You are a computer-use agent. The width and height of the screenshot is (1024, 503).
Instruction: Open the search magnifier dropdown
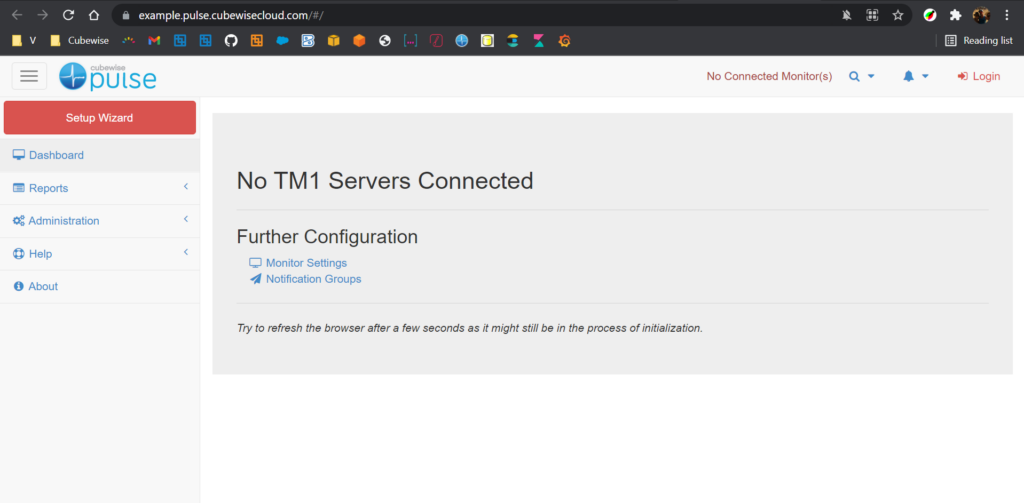click(861, 77)
